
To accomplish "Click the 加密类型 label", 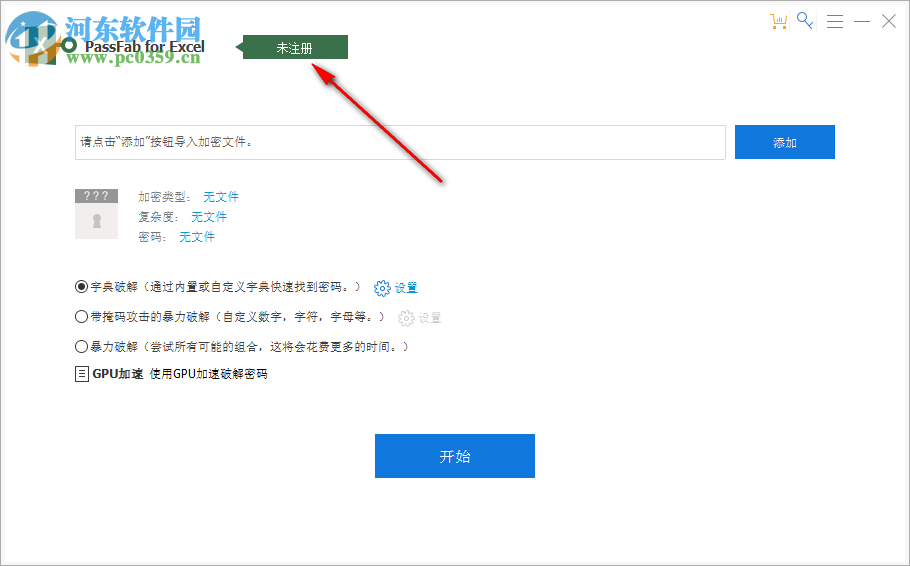I will [164, 197].
